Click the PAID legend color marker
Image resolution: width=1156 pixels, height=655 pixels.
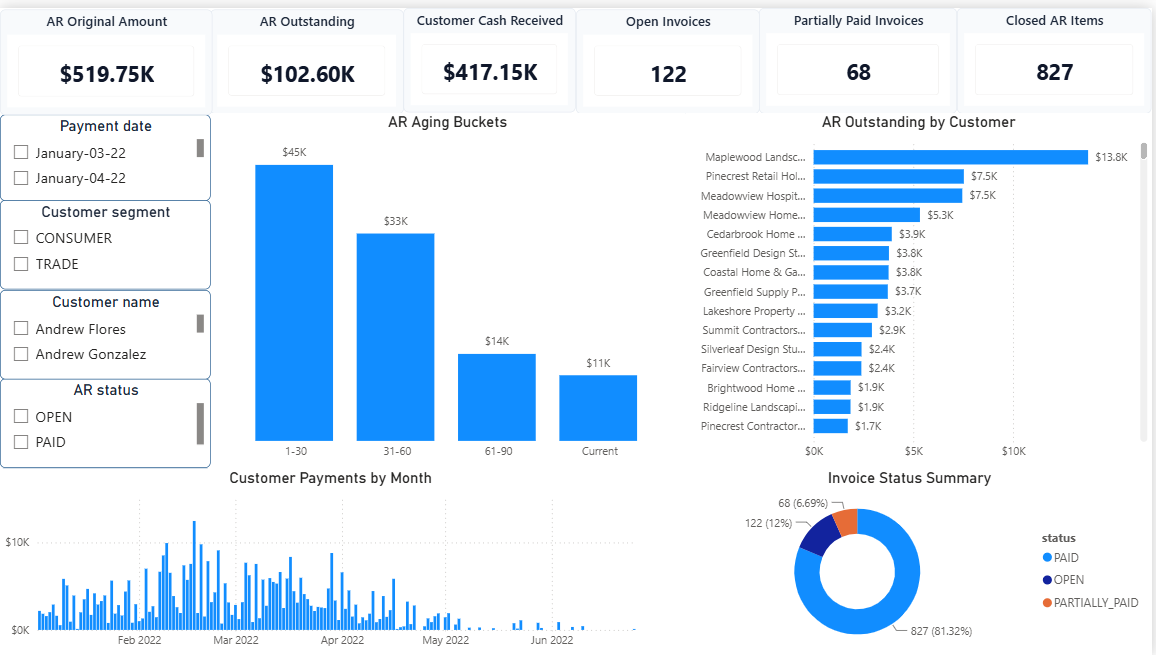[1047, 558]
